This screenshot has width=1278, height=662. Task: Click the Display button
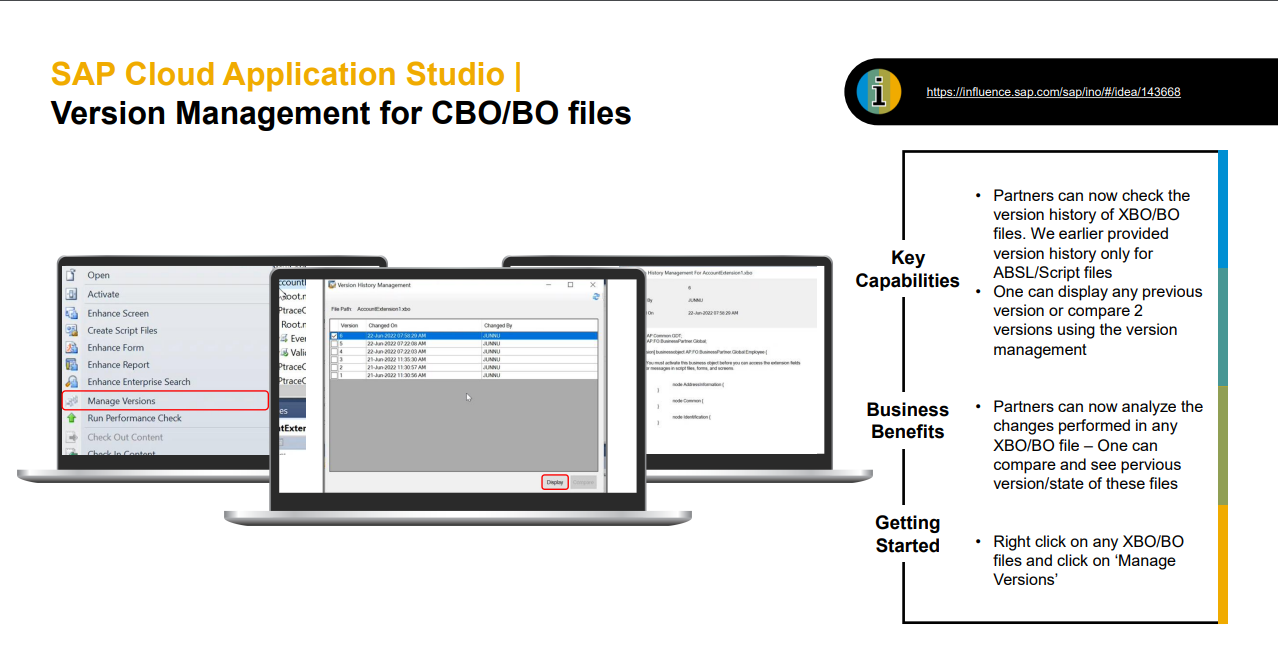pos(555,482)
